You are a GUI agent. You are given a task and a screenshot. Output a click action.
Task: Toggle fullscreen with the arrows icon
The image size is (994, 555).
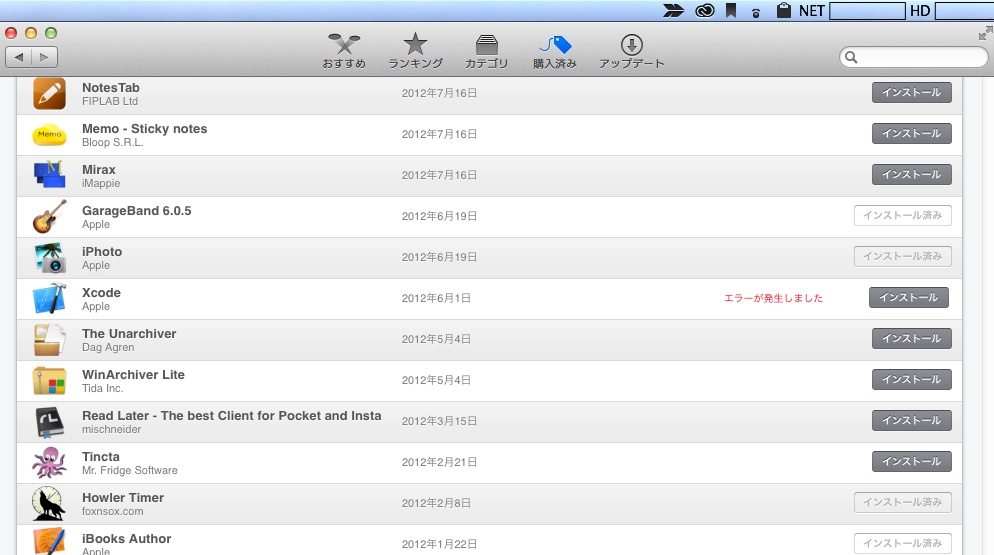tap(985, 33)
